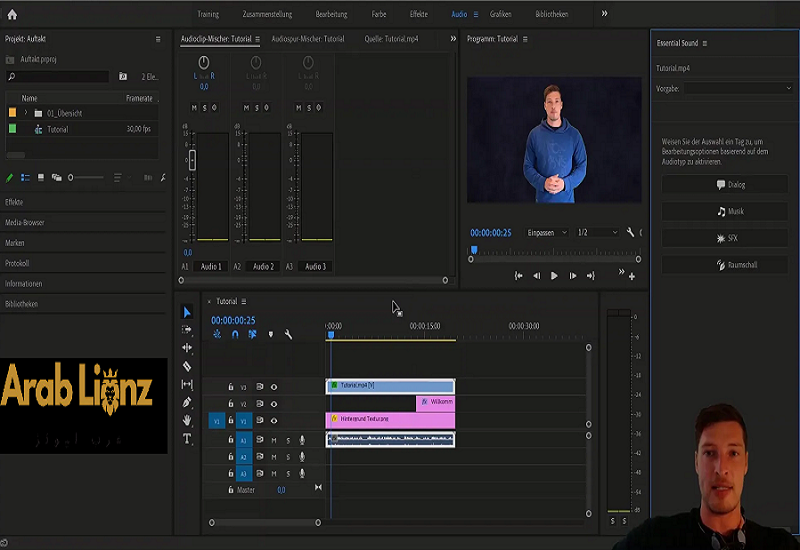Show more workspaces overflow chevron
The image size is (800, 550).
[605, 14]
